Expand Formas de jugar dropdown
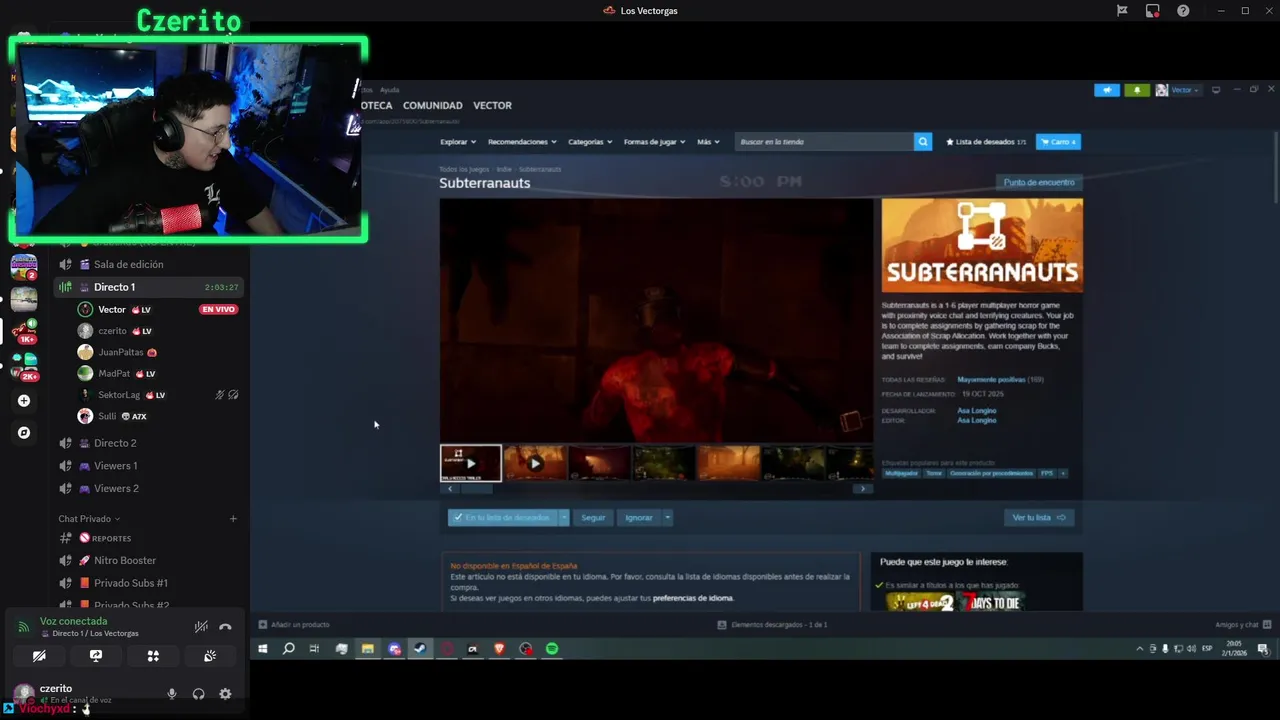This screenshot has width=1280, height=720. click(x=654, y=142)
